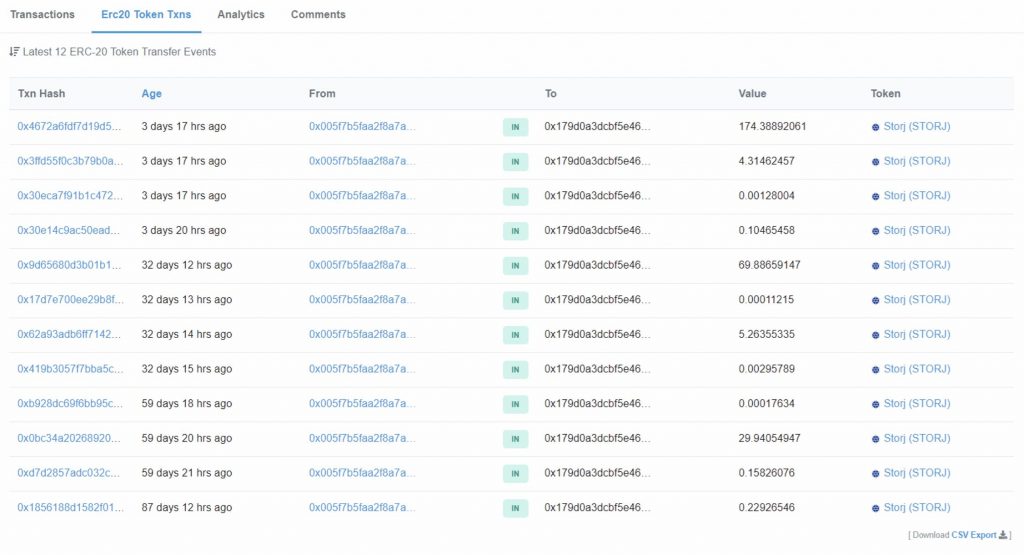Click the IN badge on the 87 days row

tap(515, 508)
